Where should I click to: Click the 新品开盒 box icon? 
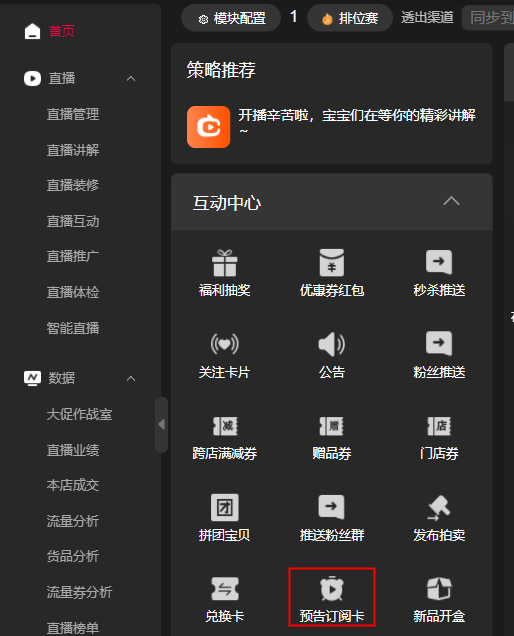pos(439,589)
